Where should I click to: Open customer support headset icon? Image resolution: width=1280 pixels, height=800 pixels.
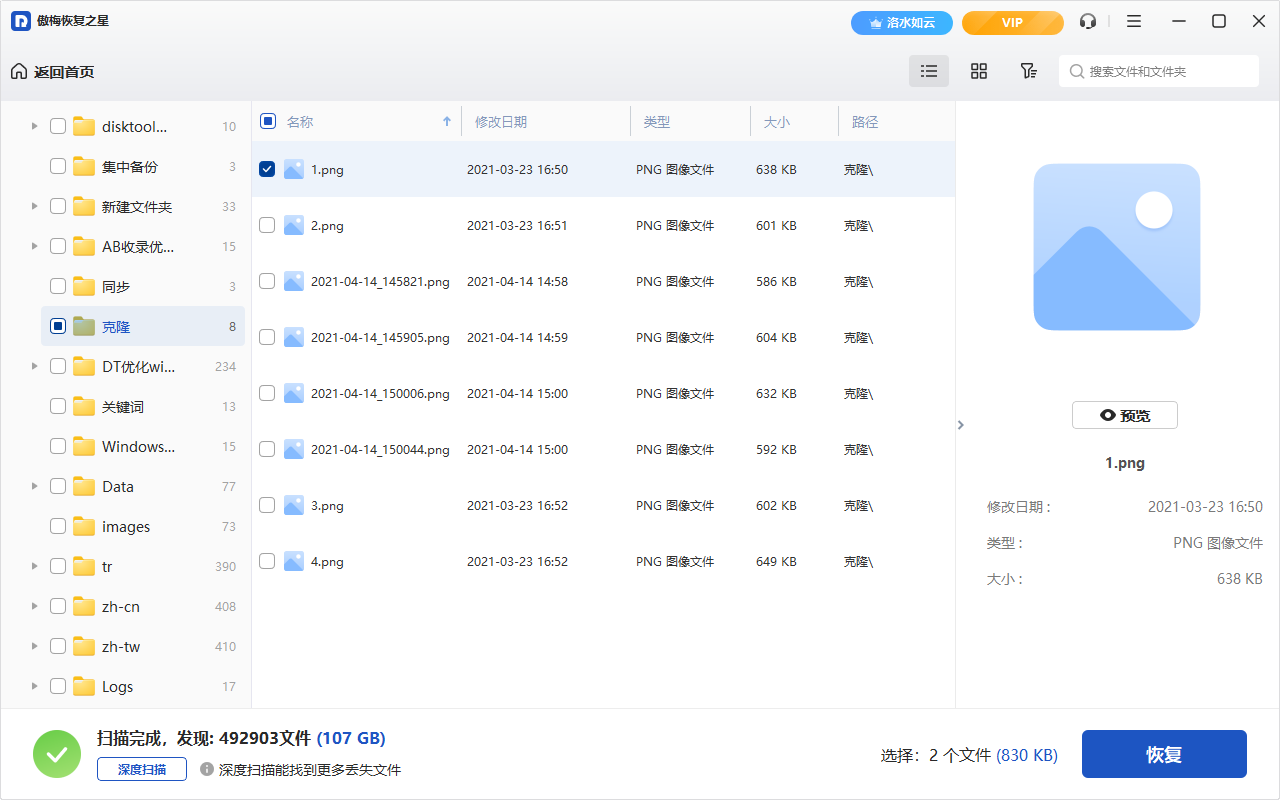(1088, 21)
